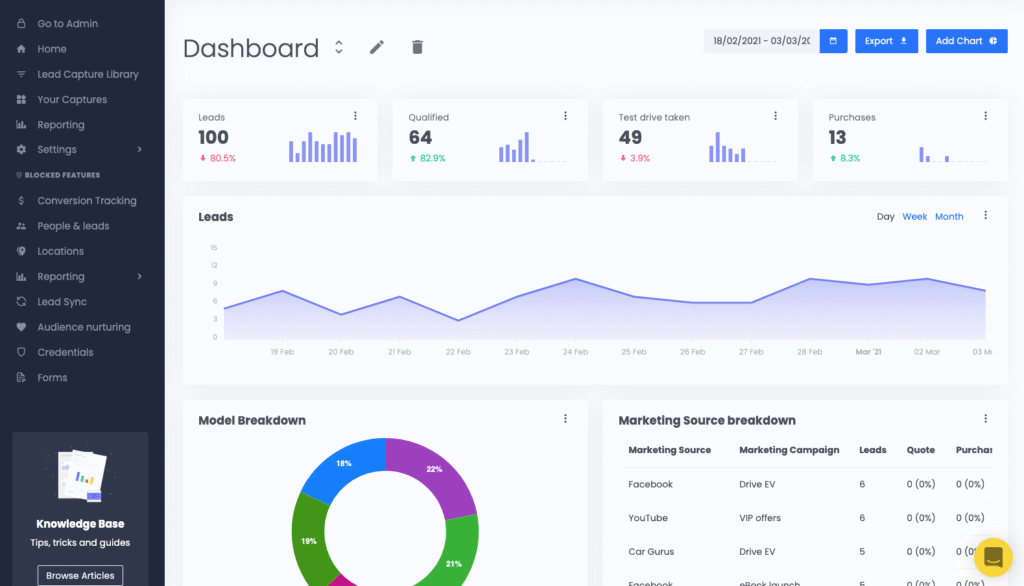Viewport: 1024px width, 586px height.
Task: Click the Audience nurturing heart icon
Action: coord(21,327)
